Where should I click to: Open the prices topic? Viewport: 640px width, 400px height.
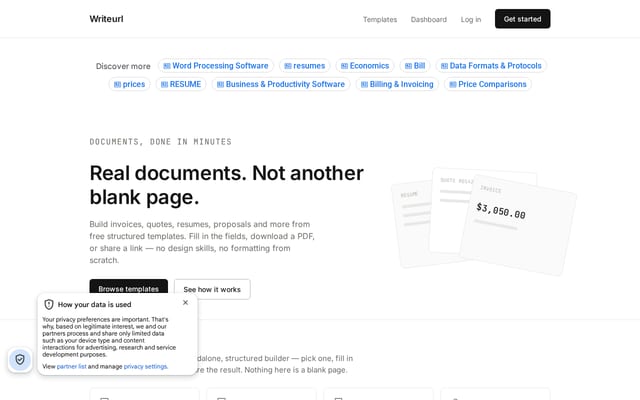pos(129,84)
